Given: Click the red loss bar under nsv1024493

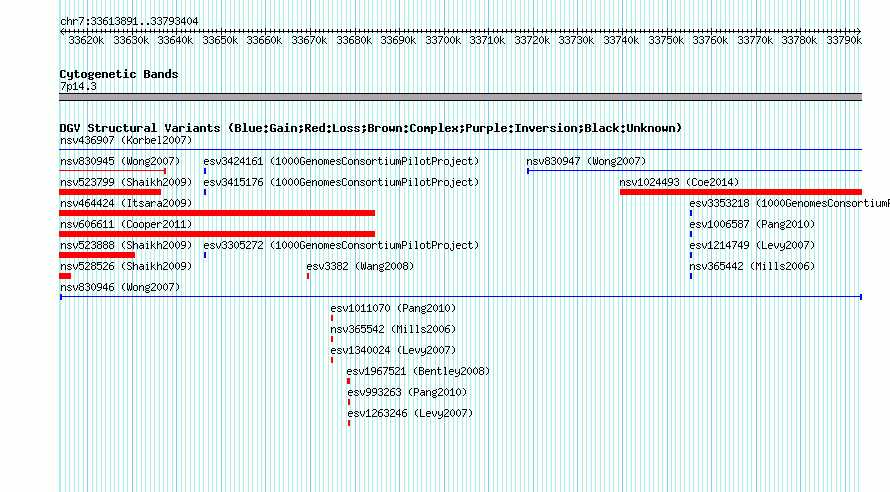Looking at the screenshot, I should tap(741, 192).
